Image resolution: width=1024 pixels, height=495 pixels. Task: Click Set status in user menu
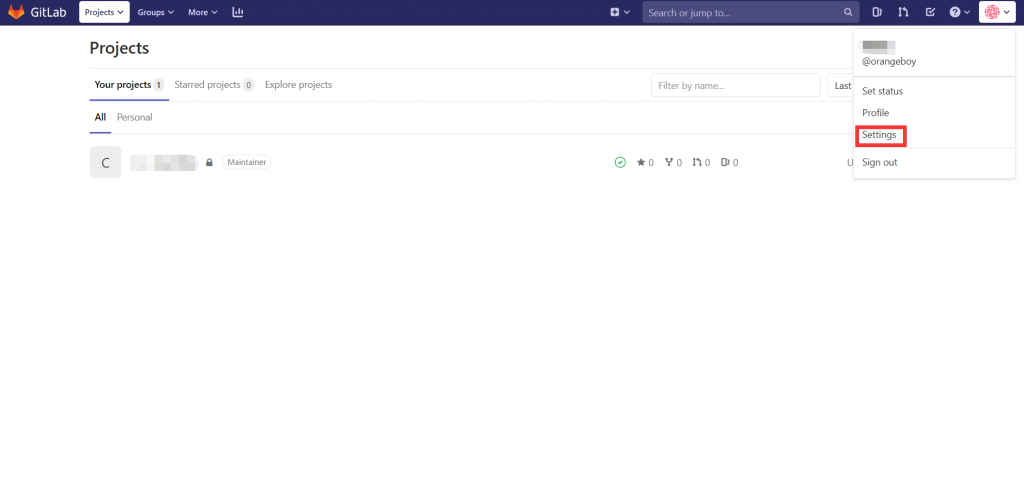point(882,91)
